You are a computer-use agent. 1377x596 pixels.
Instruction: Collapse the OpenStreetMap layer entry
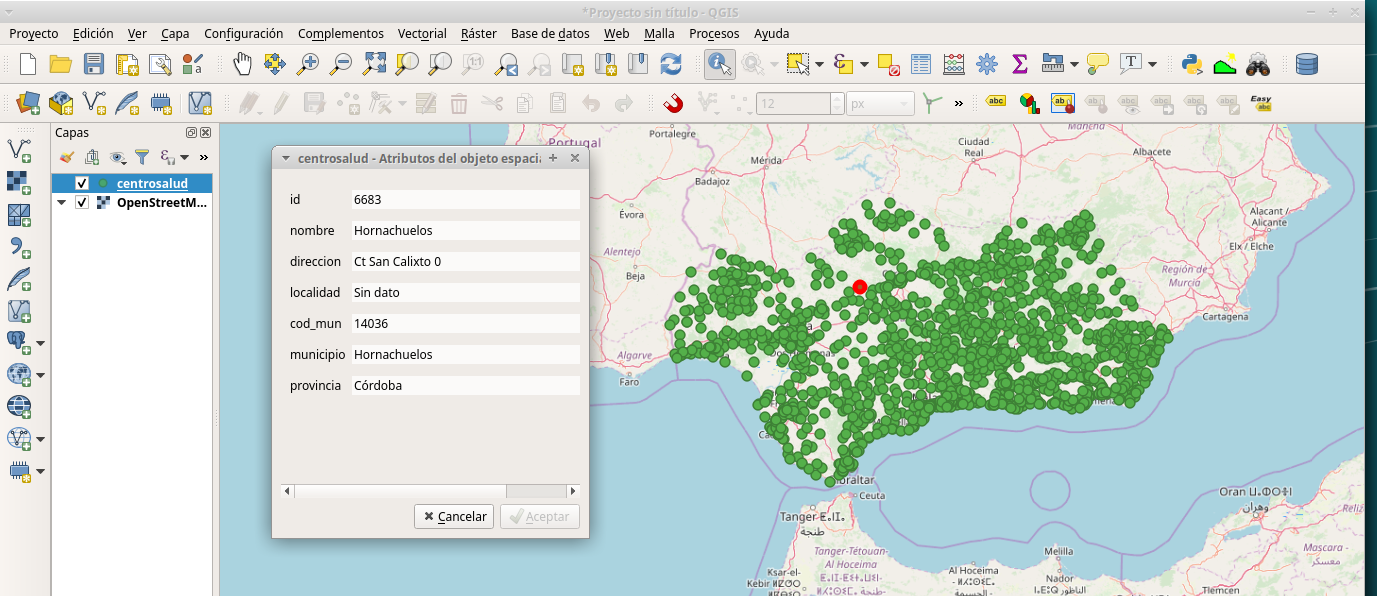(x=62, y=202)
